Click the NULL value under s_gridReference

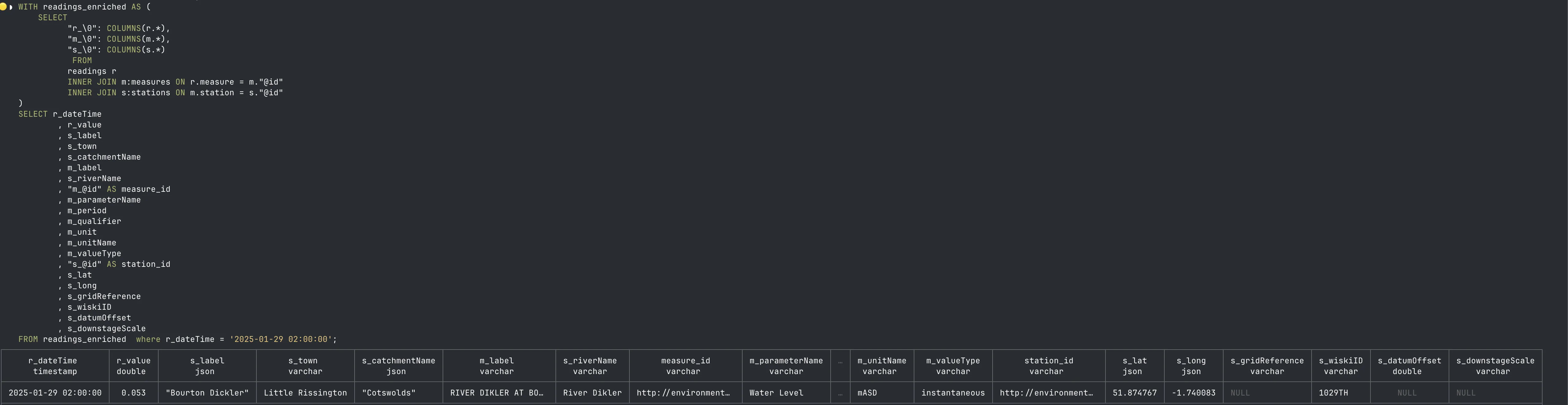coord(1240,393)
